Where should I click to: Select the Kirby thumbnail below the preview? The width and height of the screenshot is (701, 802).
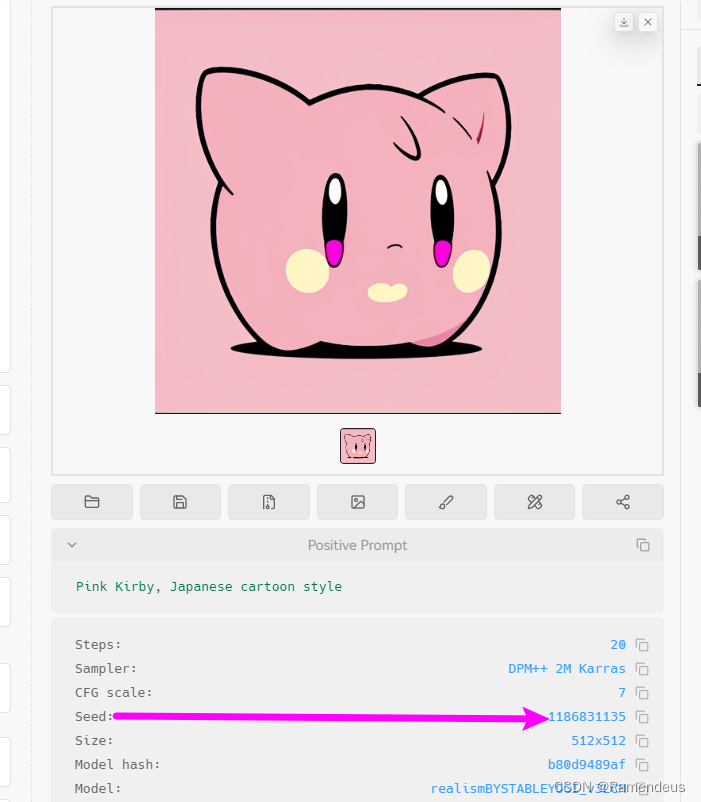pyautogui.click(x=358, y=446)
